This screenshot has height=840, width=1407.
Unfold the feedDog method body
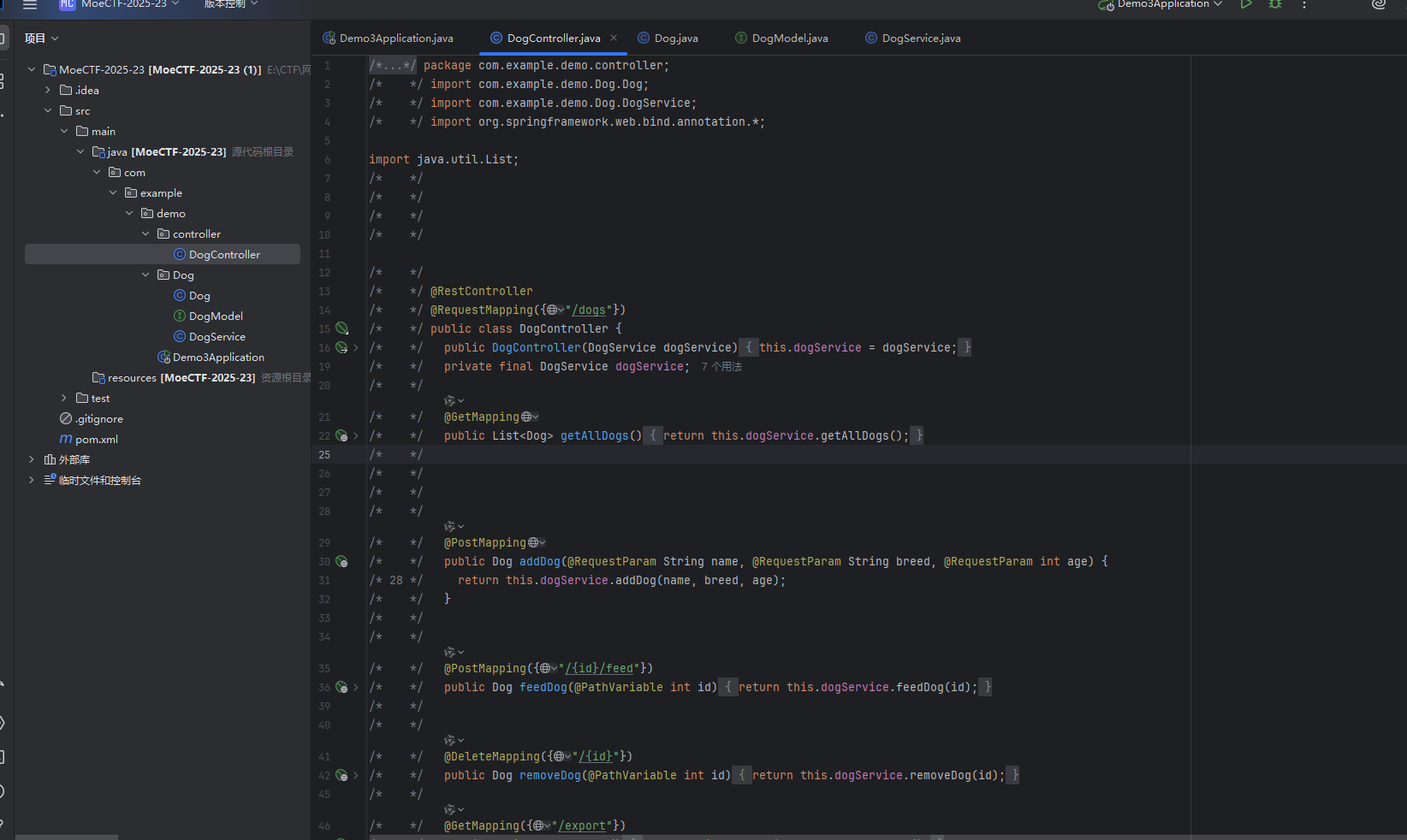click(x=356, y=687)
